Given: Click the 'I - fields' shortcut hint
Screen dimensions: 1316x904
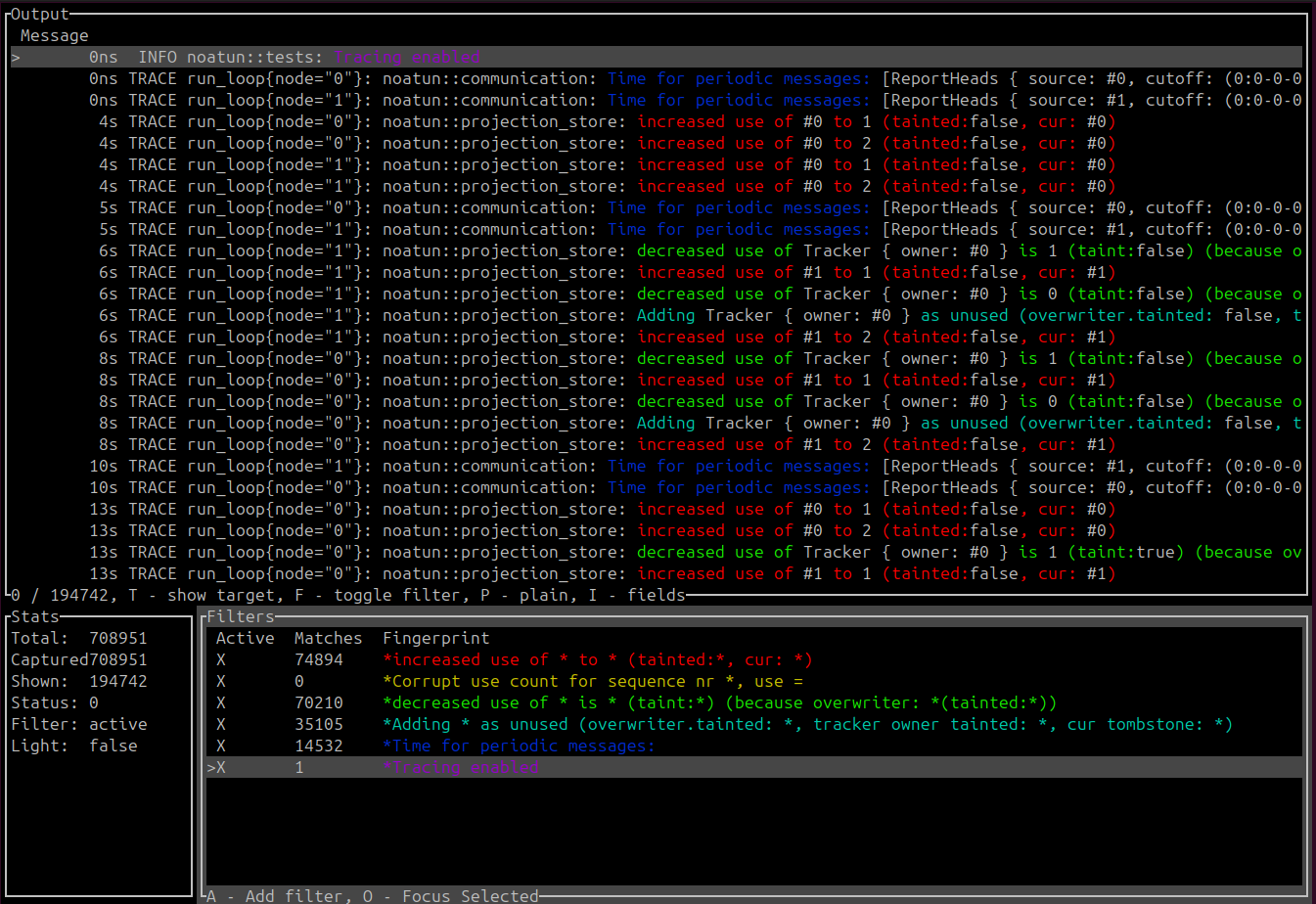Looking at the screenshot, I should tap(636, 595).
